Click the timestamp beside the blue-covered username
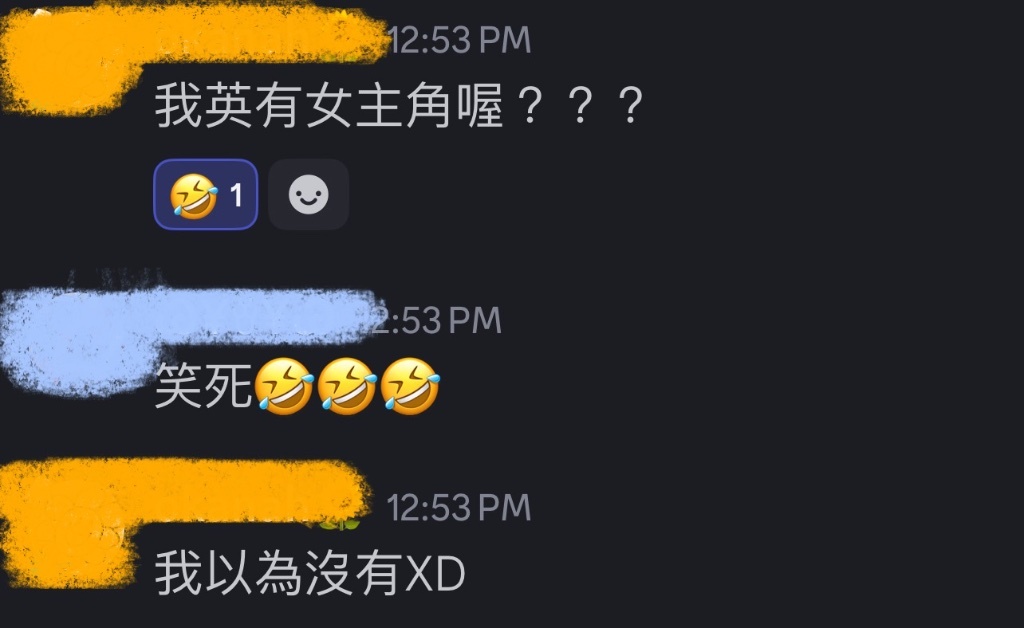 coord(436,321)
